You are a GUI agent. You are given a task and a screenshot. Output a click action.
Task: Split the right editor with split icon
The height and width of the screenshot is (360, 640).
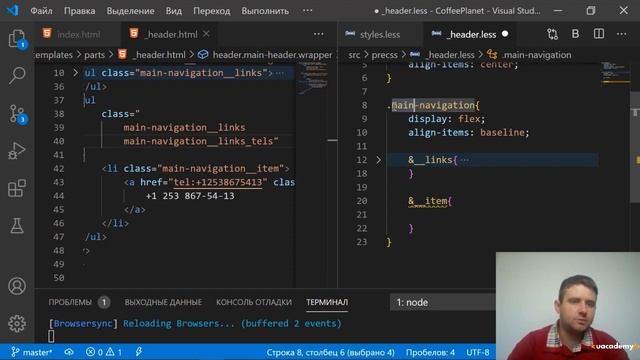point(598,34)
